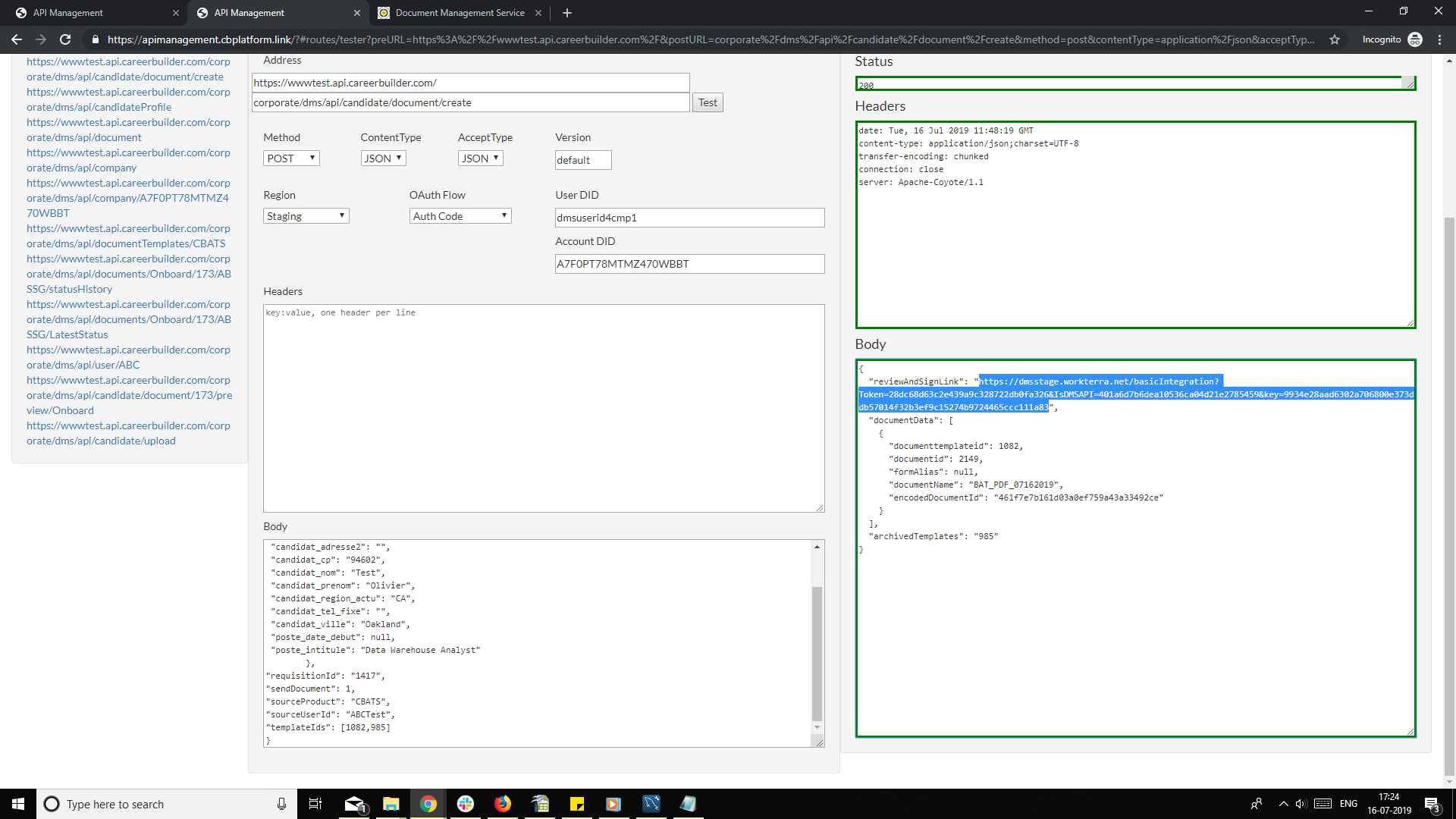This screenshot has height=819, width=1456.
Task: Close the first API Management tab
Action: 176,13
